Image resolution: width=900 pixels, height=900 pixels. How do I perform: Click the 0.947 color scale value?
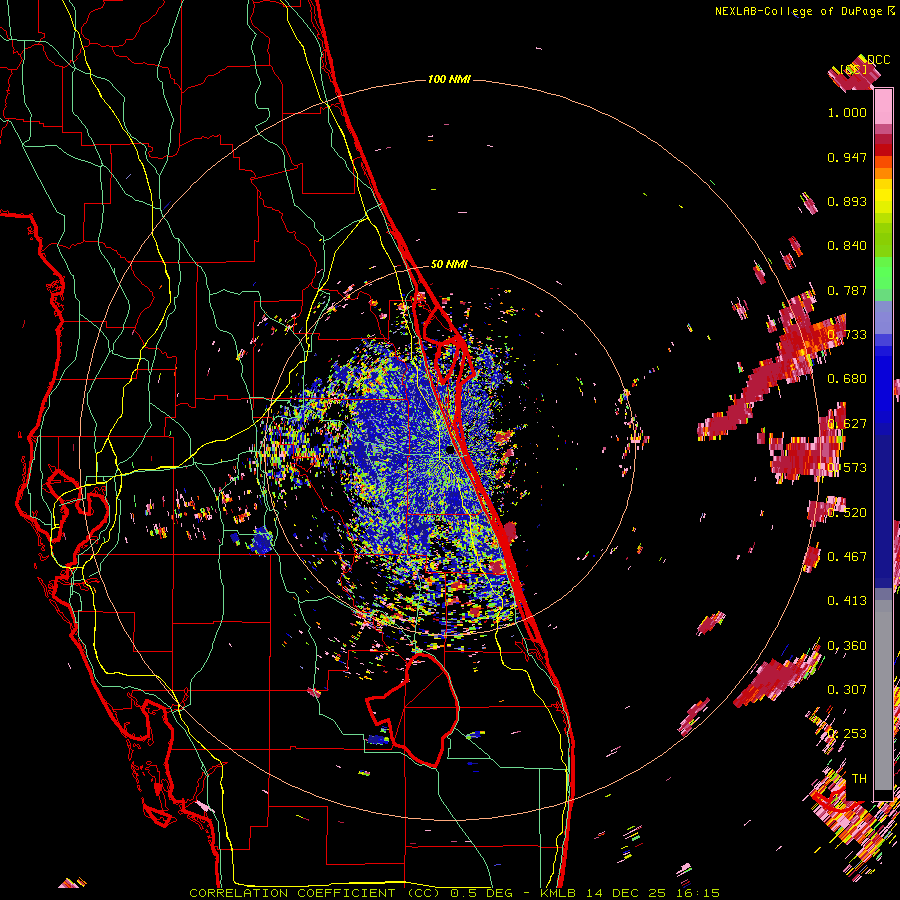(847, 157)
